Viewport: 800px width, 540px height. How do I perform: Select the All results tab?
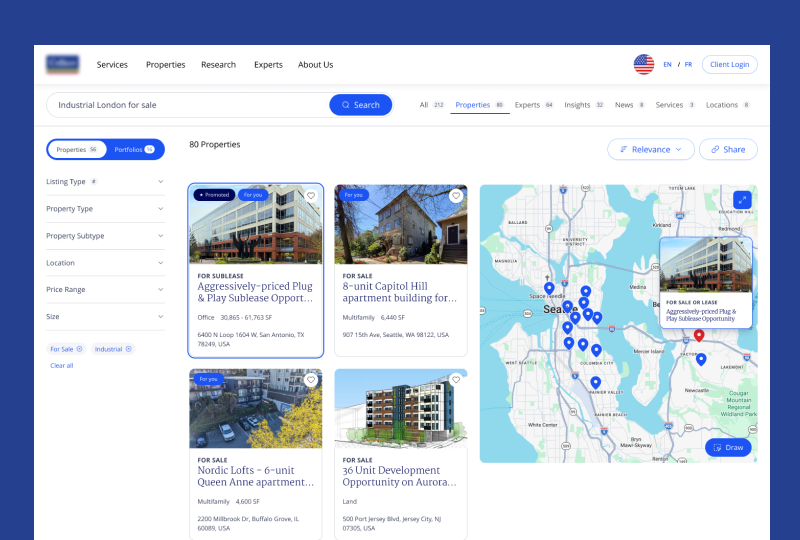pos(432,105)
